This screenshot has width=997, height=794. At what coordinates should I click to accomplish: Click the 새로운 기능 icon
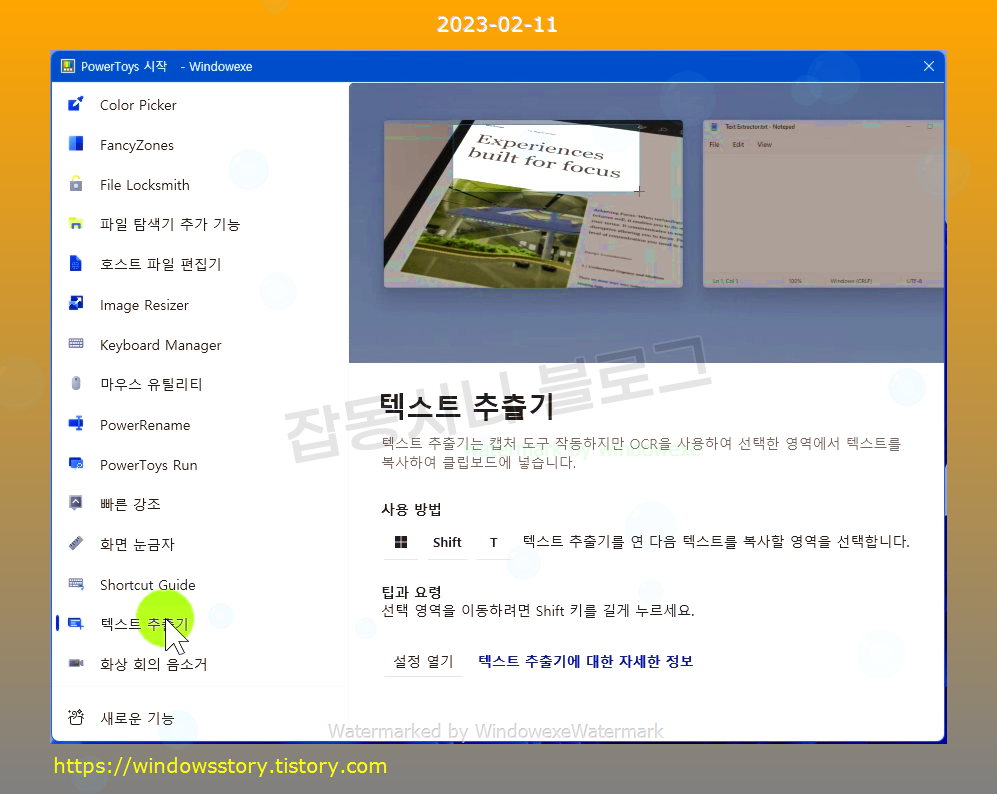click(76, 717)
